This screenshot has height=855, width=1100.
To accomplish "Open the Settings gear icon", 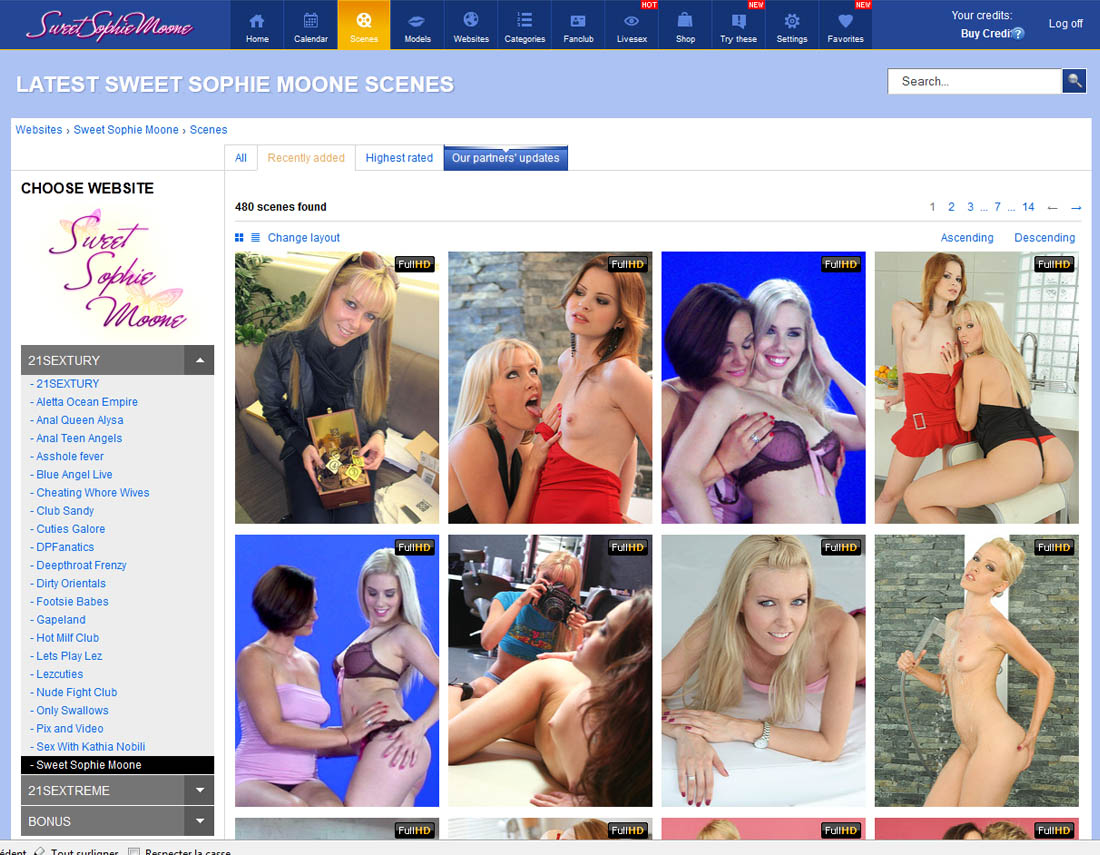I will click(x=791, y=21).
